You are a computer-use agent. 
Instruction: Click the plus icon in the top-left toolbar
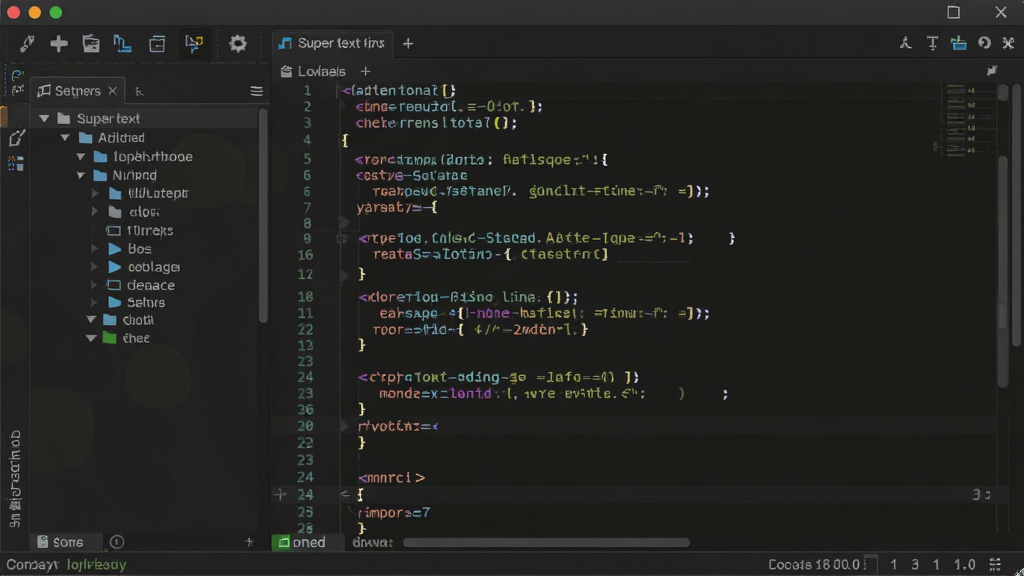(59, 44)
